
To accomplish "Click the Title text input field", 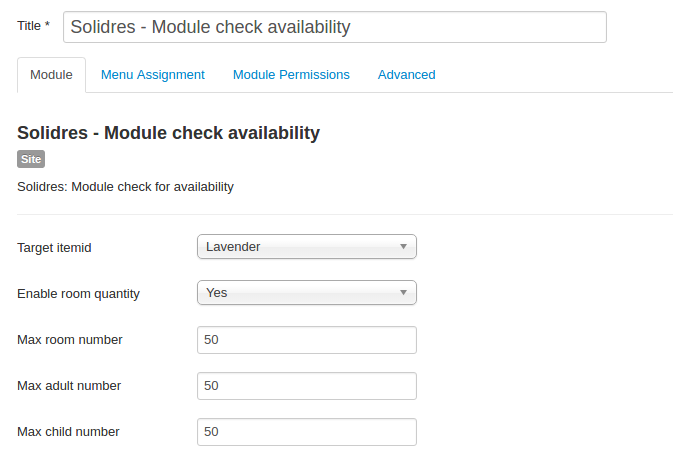I will pyautogui.click(x=334, y=27).
